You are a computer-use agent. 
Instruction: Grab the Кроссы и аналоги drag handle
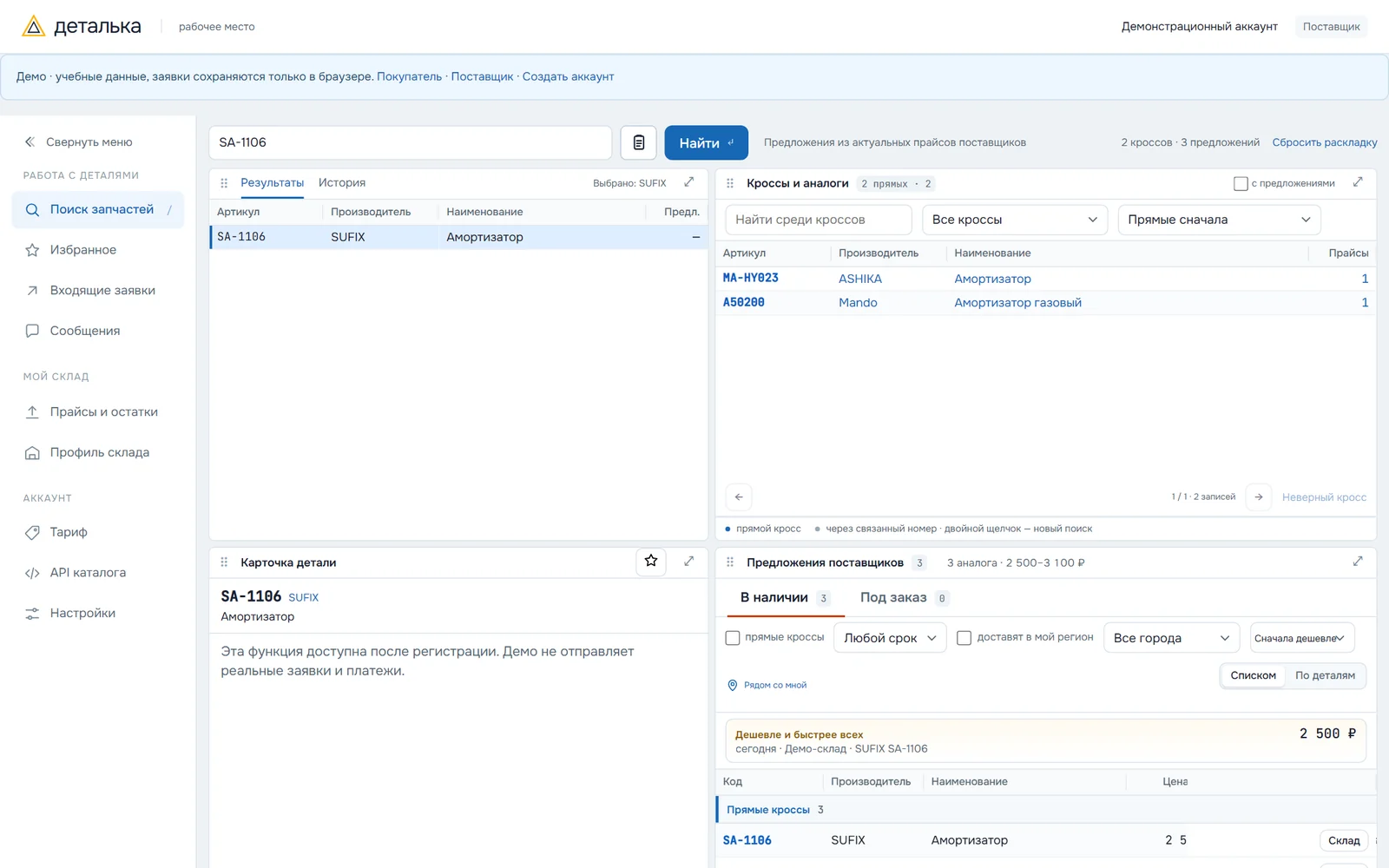730,183
